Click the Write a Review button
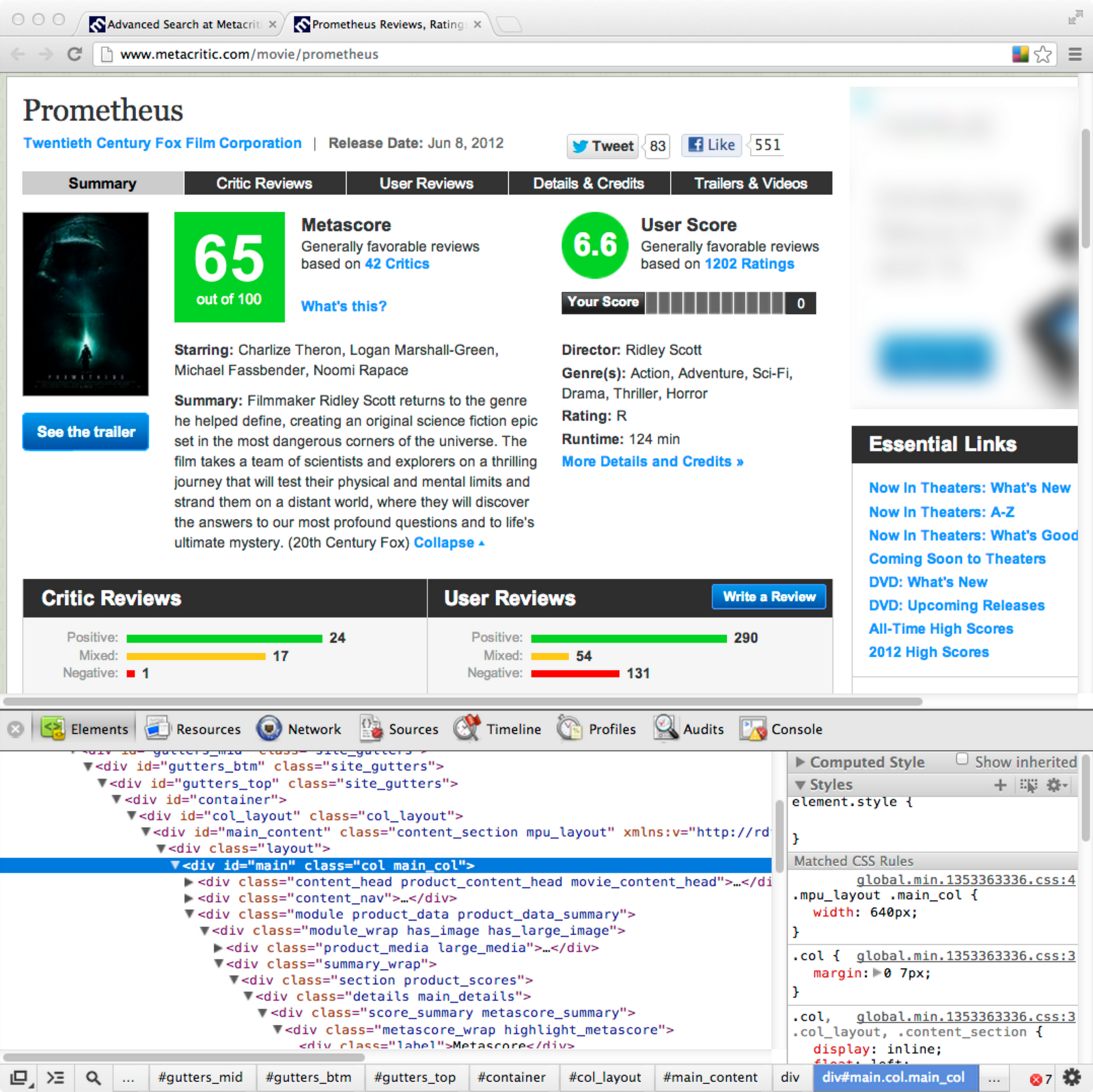Screen dimensions: 1093x1092 tap(769, 596)
